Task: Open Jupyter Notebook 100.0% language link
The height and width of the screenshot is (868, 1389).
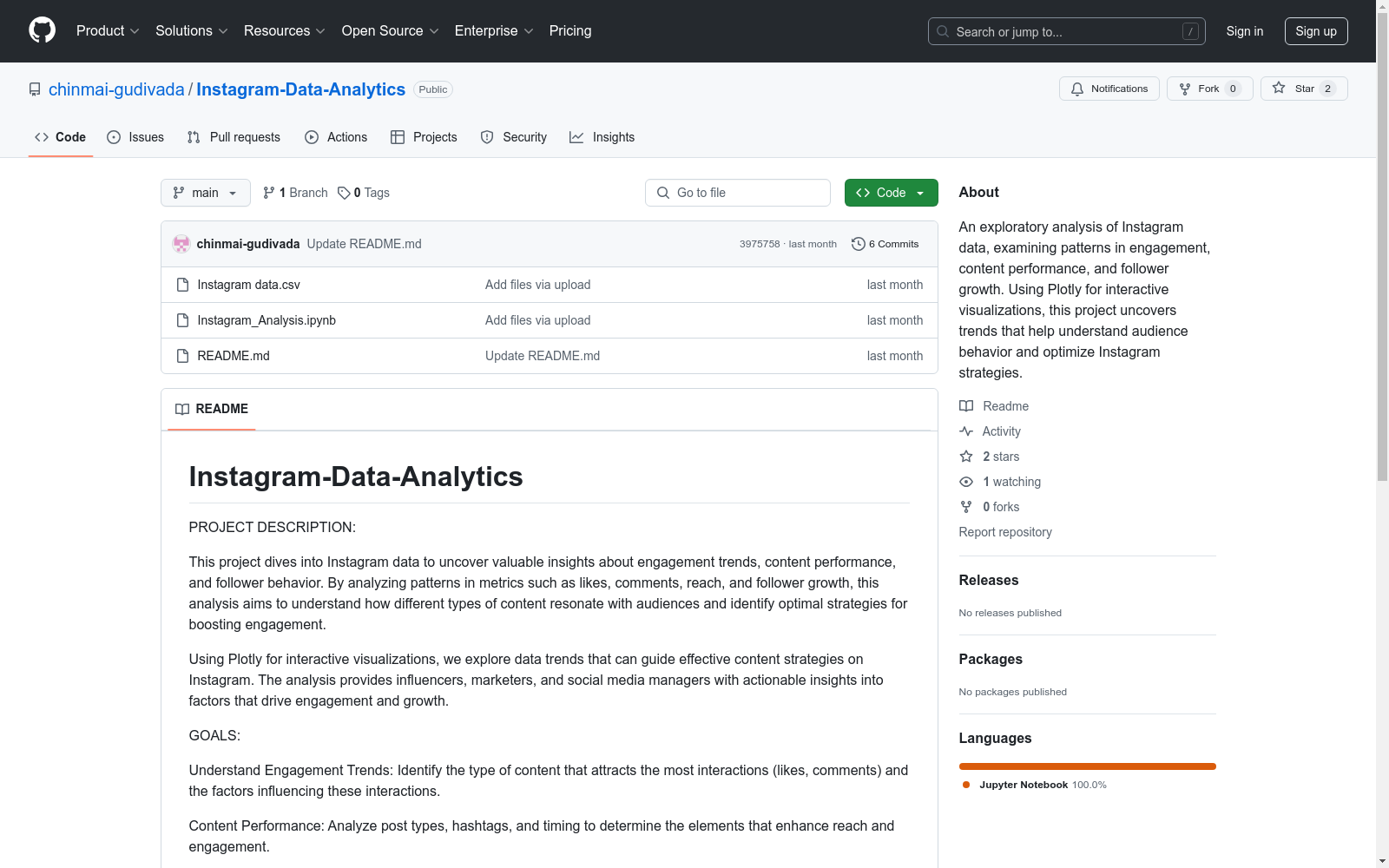Action: [x=1035, y=785]
